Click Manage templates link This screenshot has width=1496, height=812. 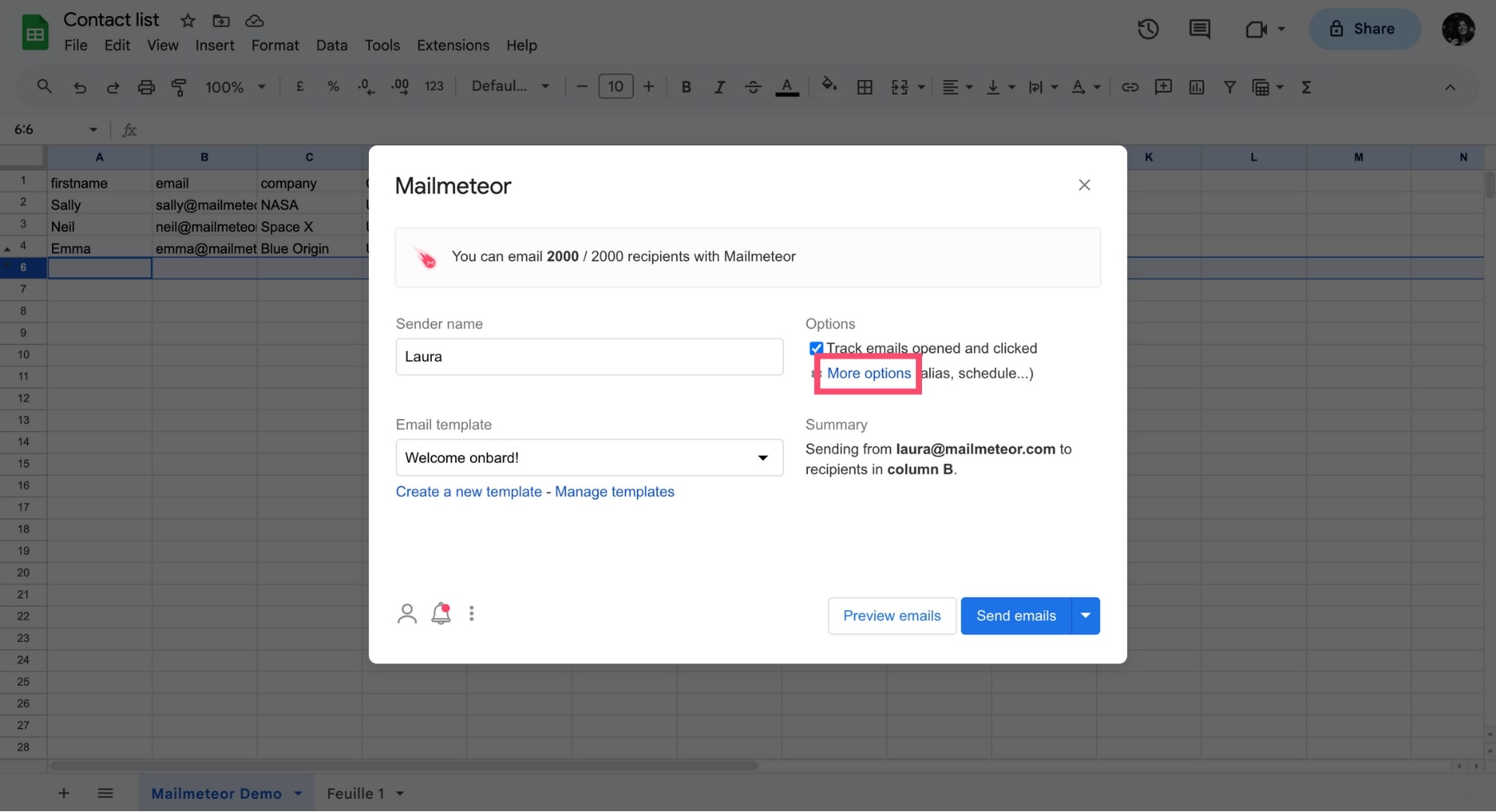(614, 491)
